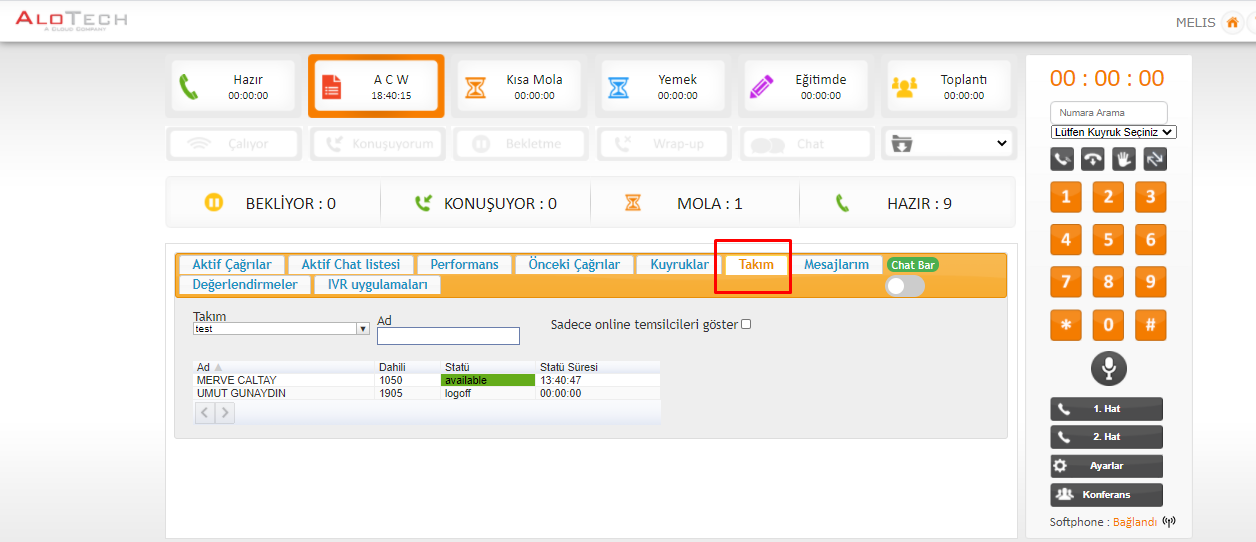This screenshot has width=1256, height=542.
Task: Switch to Kısa Mola break status
Action: tap(520, 86)
